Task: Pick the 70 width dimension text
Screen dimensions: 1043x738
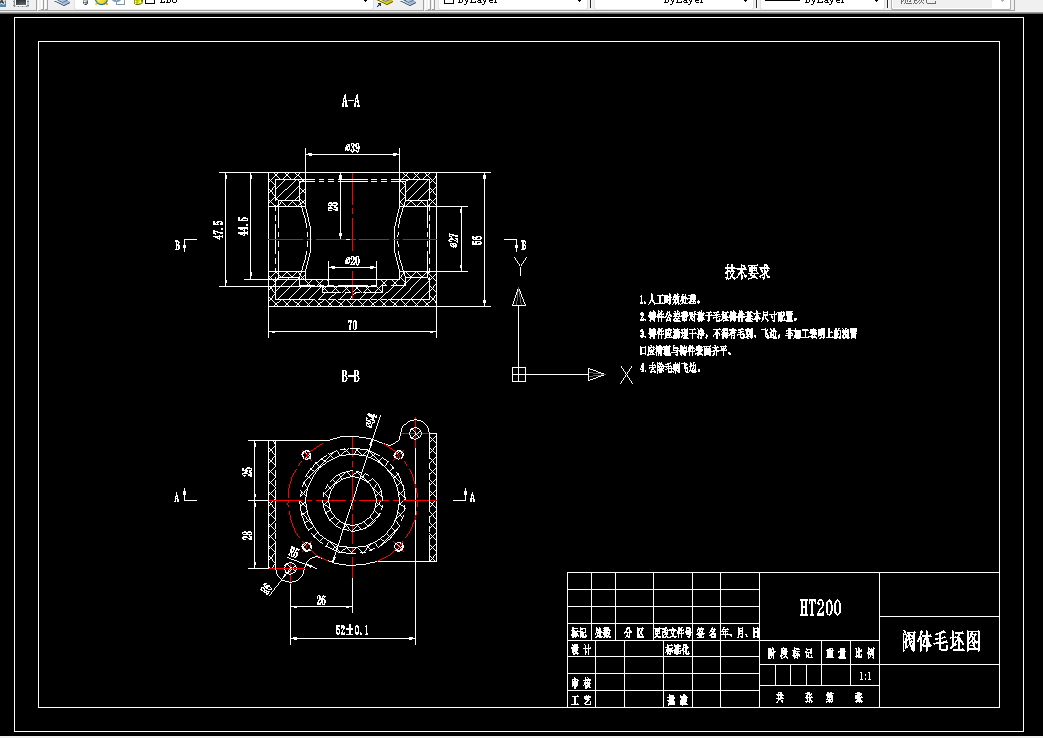Action: (353, 325)
